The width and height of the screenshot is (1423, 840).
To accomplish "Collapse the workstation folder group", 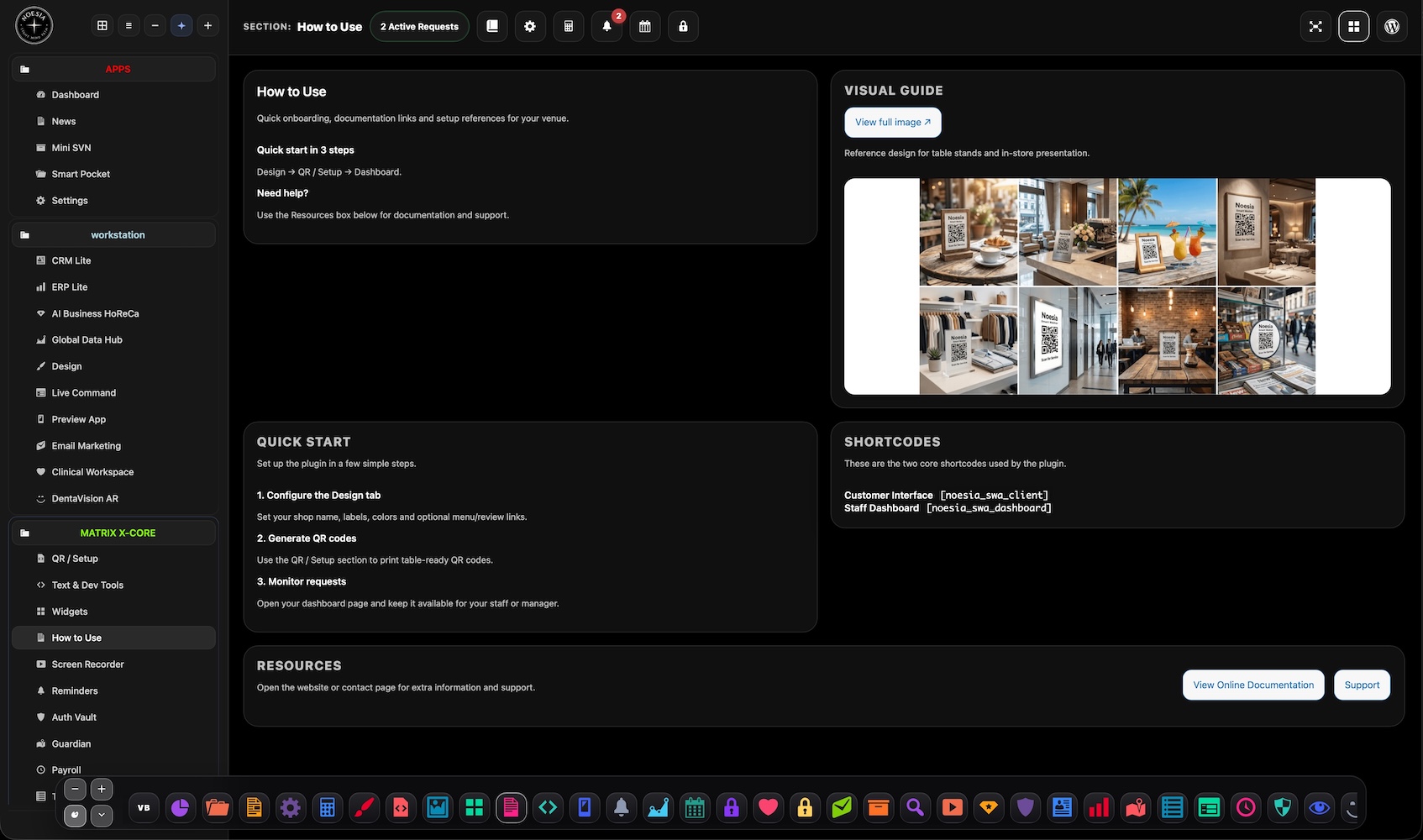I will [x=113, y=235].
